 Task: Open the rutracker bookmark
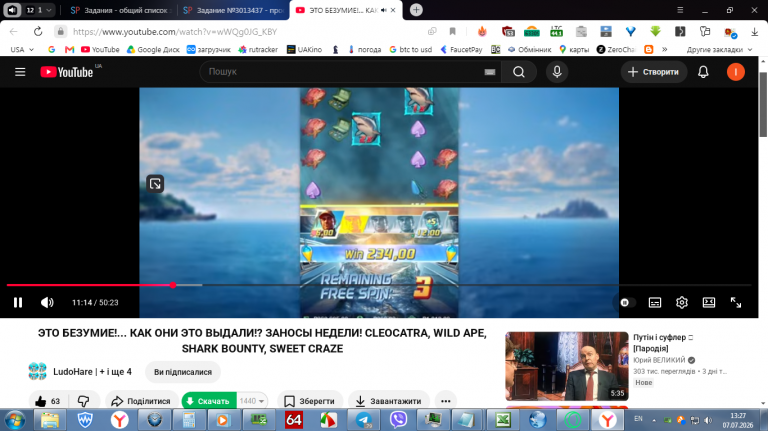(x=258, y=49)
